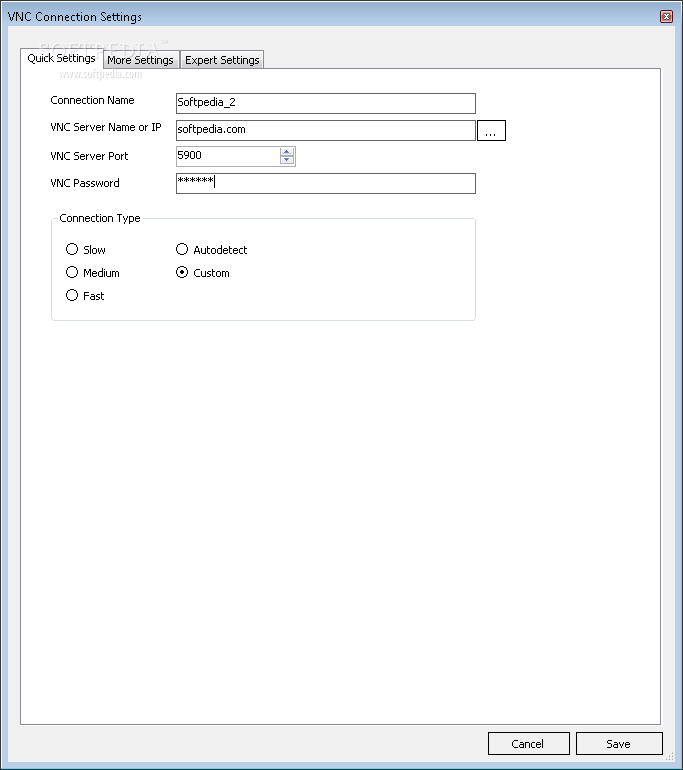The image size is (683, 770).
Task: Focus the VNC Server Name or IP field
Action: coord(326,130)
